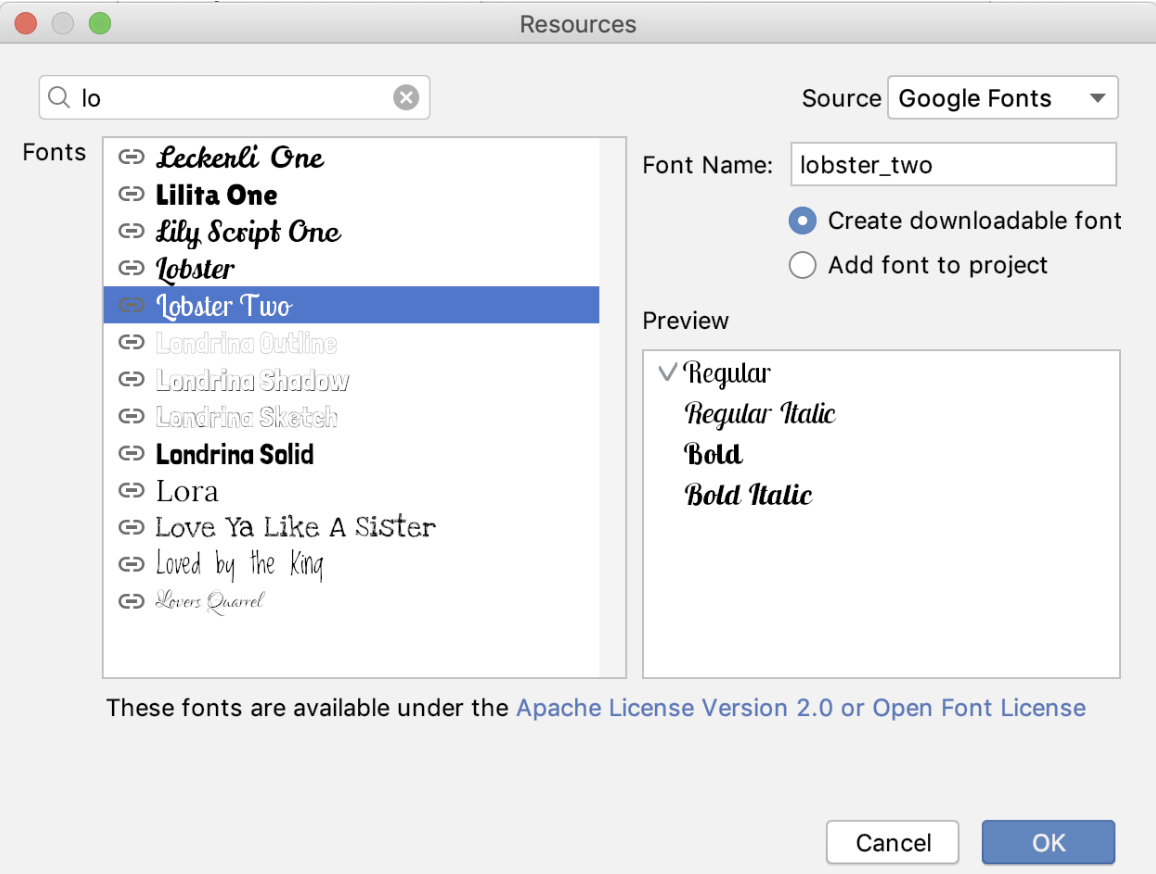
Task: Open Apache License or Open Font License link
Action: click(800, 708)
